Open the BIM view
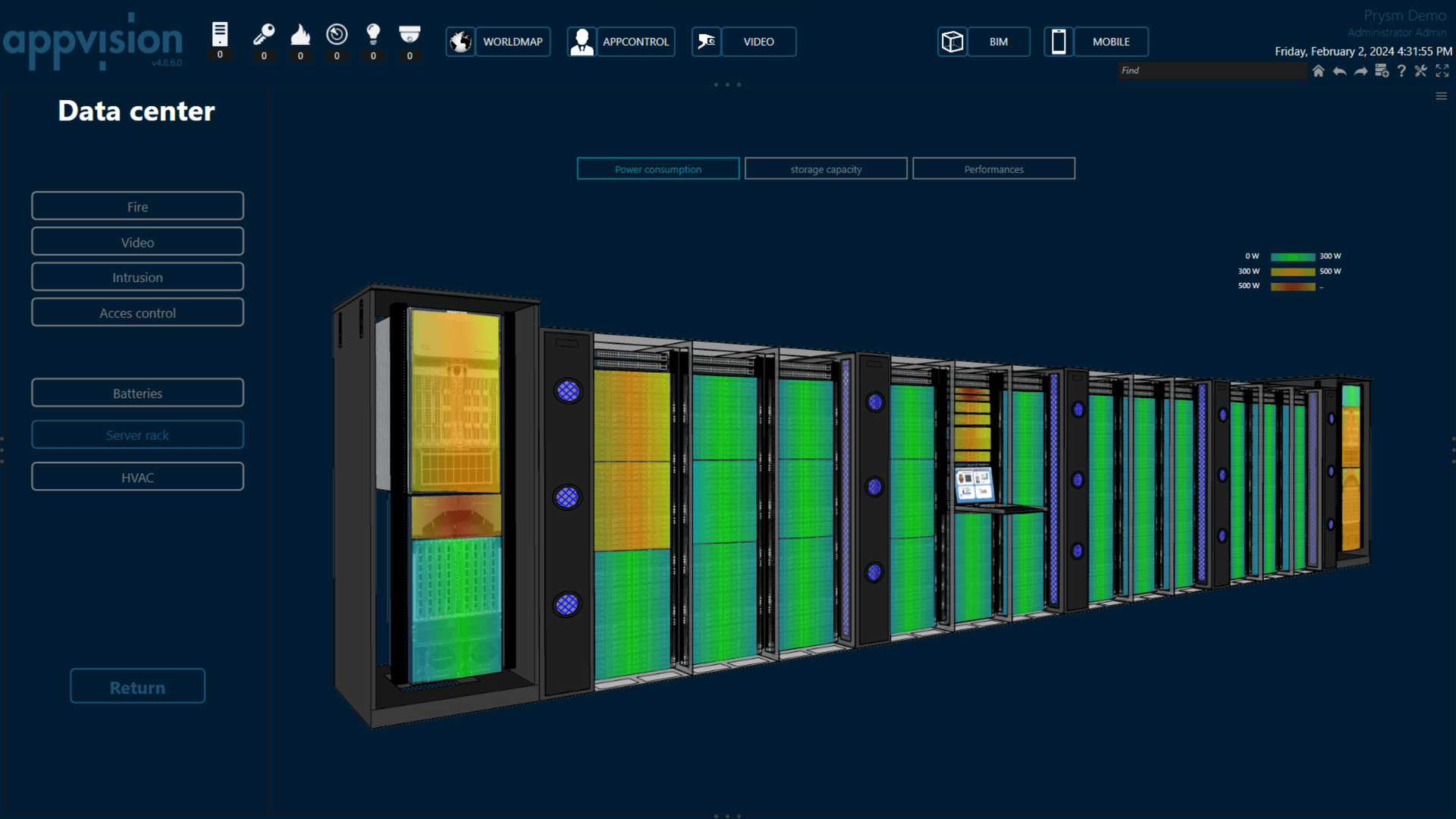This screenshot has height=819, width=1456. [999, 42]
